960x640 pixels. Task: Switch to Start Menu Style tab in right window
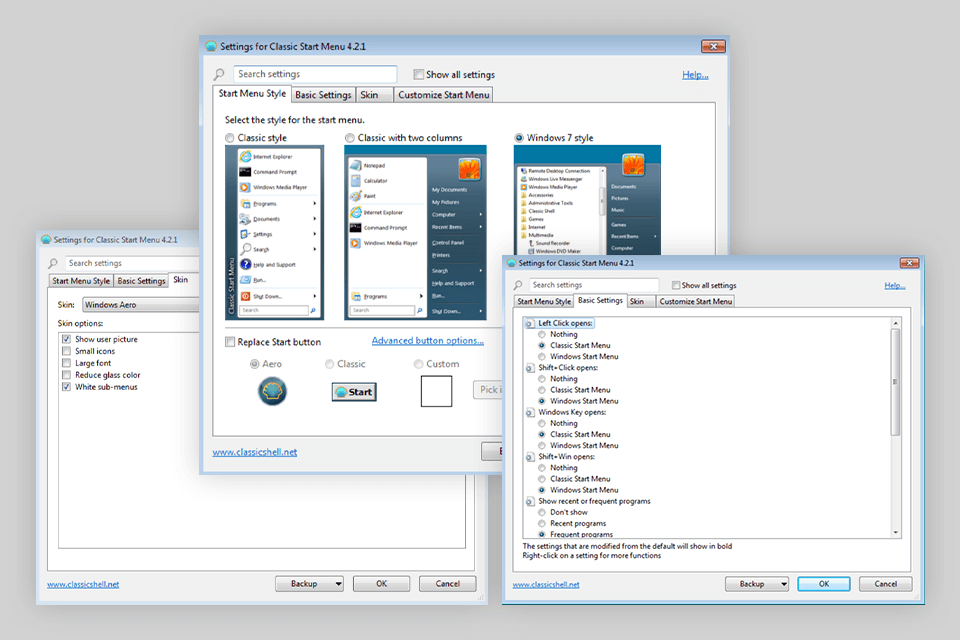pos(544,301)
